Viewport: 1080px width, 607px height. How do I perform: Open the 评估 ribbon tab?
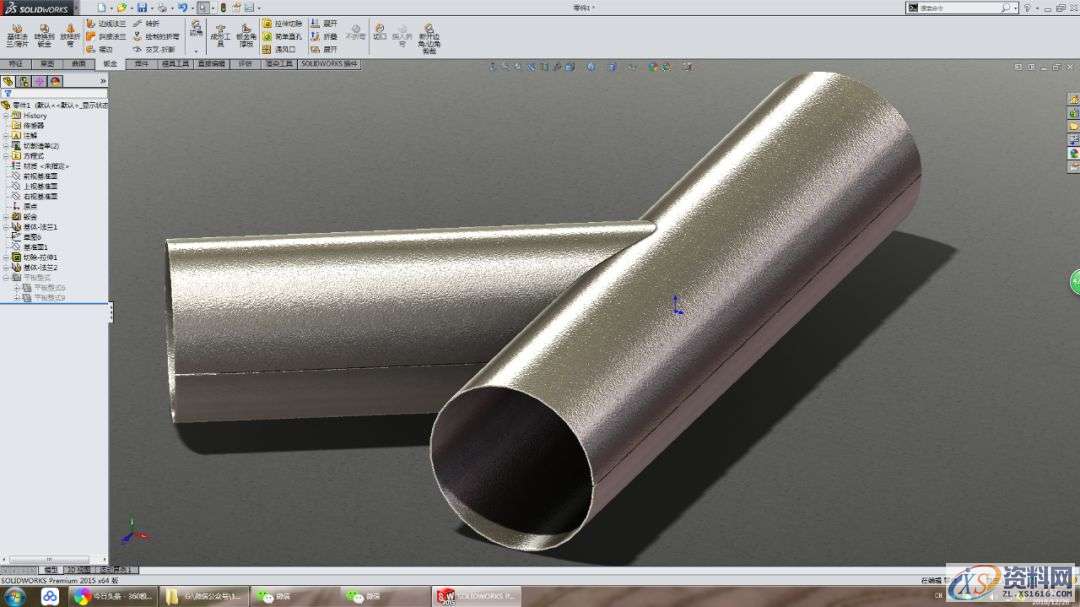coord(241,62)
